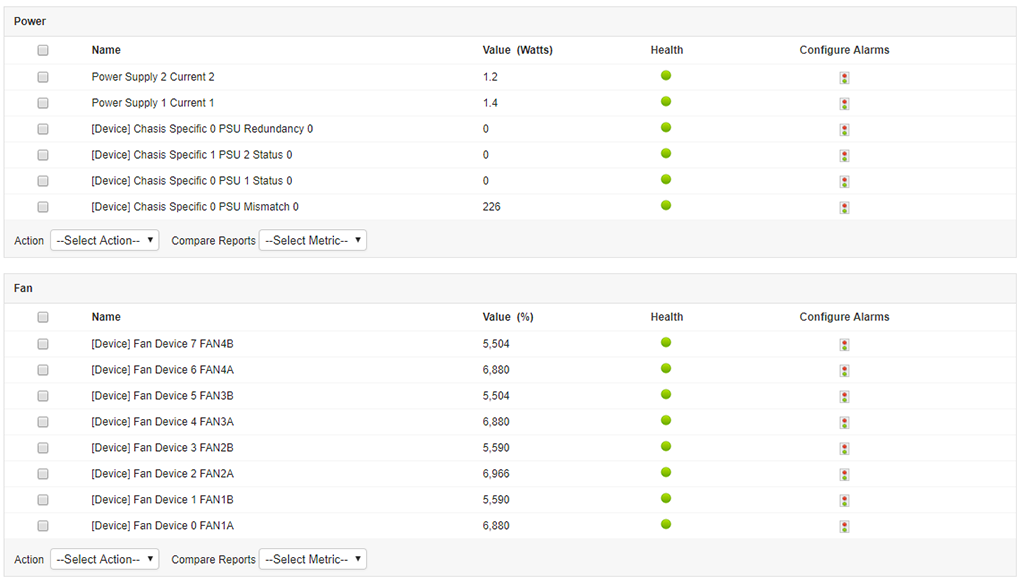Expand the Select Action dropdown under Fan

[104, 559]
